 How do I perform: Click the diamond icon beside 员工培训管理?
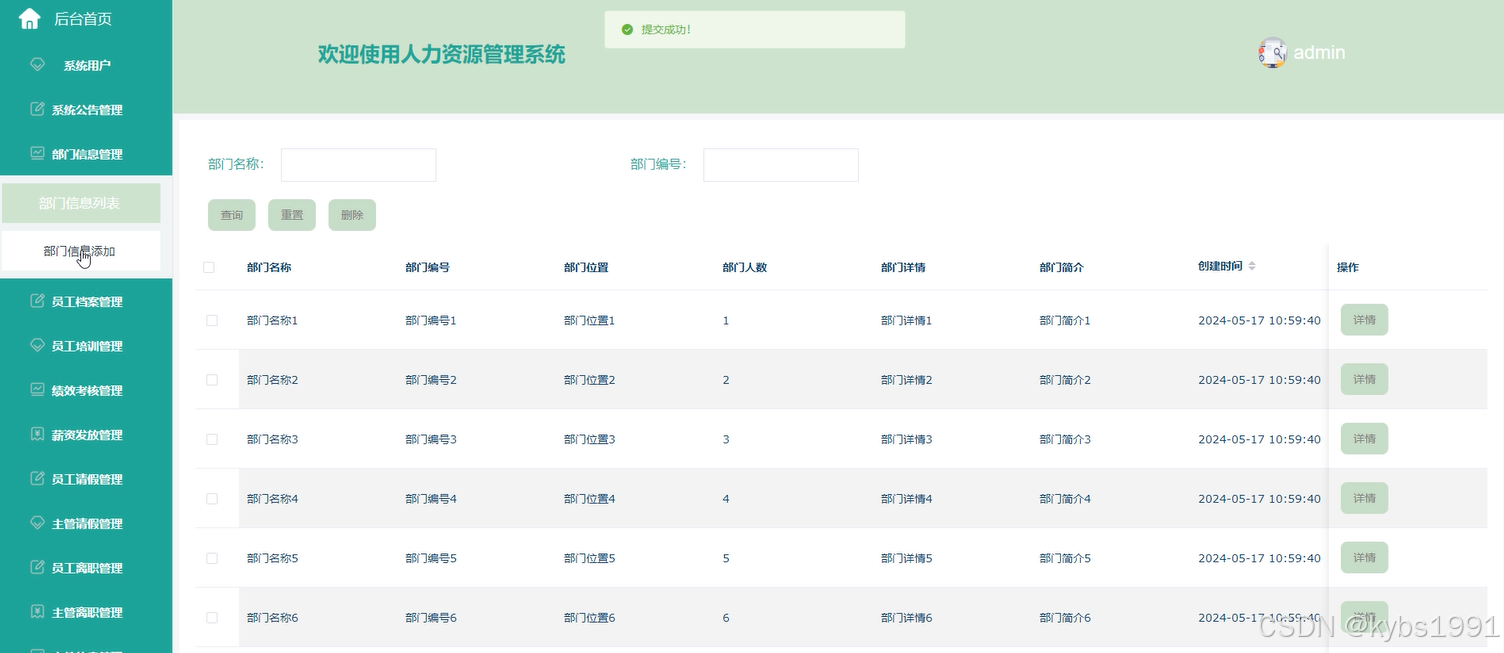[37, 345]
